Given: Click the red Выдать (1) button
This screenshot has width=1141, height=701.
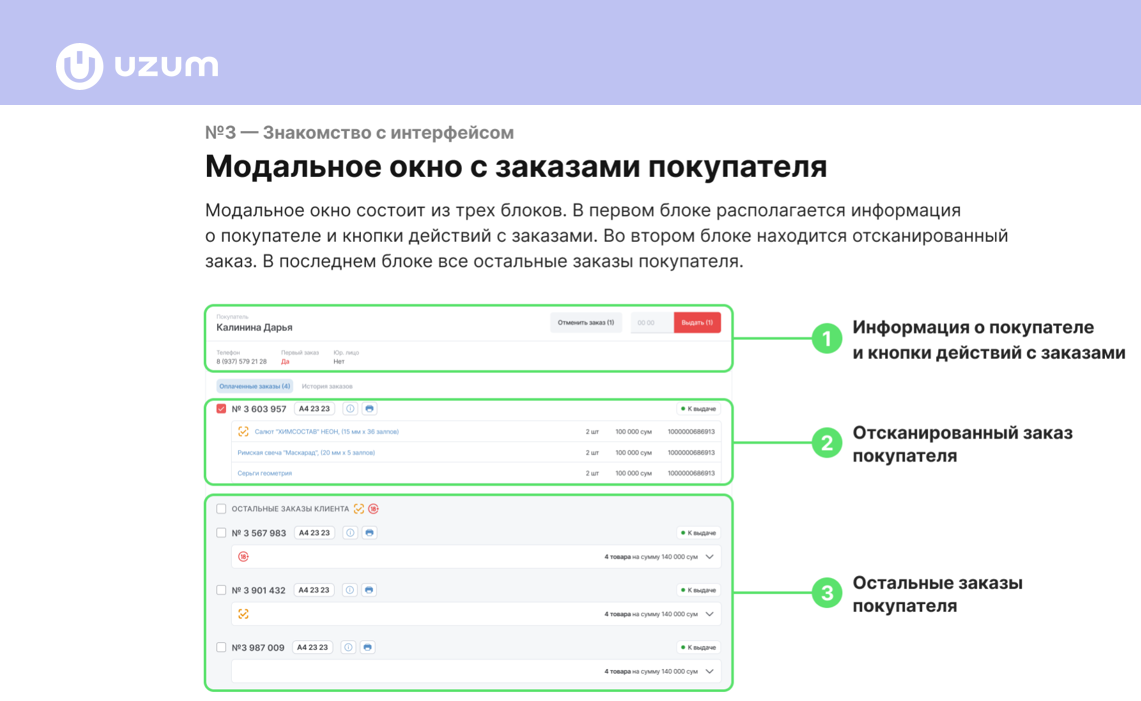Looking at the screenshot, I should click(697, 322).
